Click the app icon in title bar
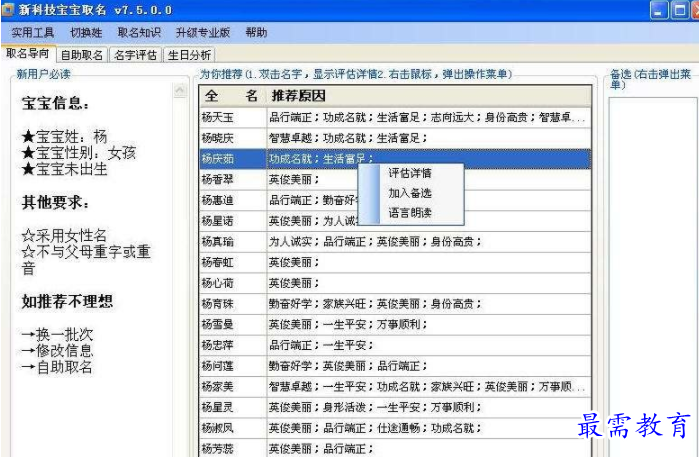The height and width of the screenshot is (457, 699). (x=8, y=10)
